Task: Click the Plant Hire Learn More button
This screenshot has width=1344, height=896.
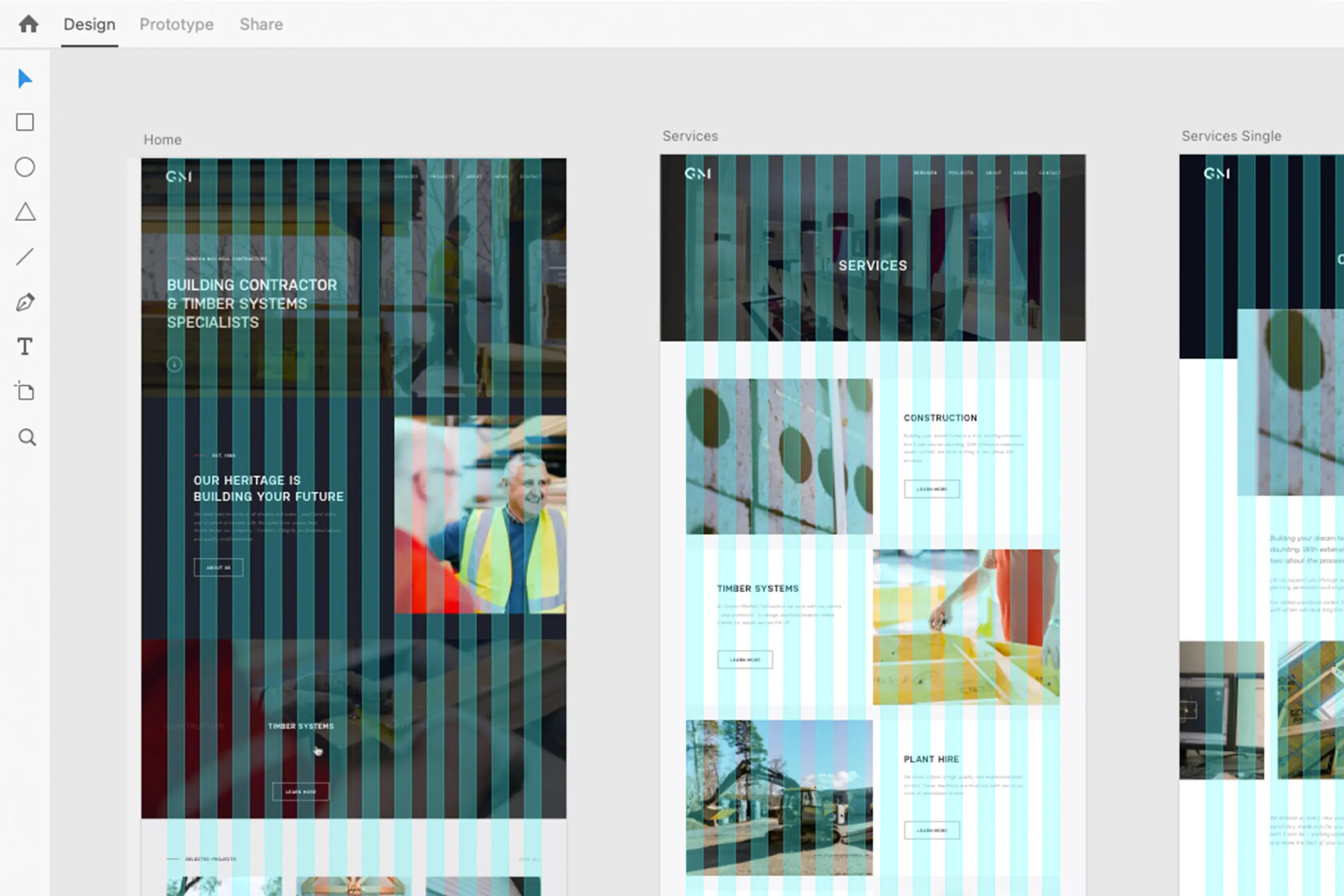Action: 931,830
